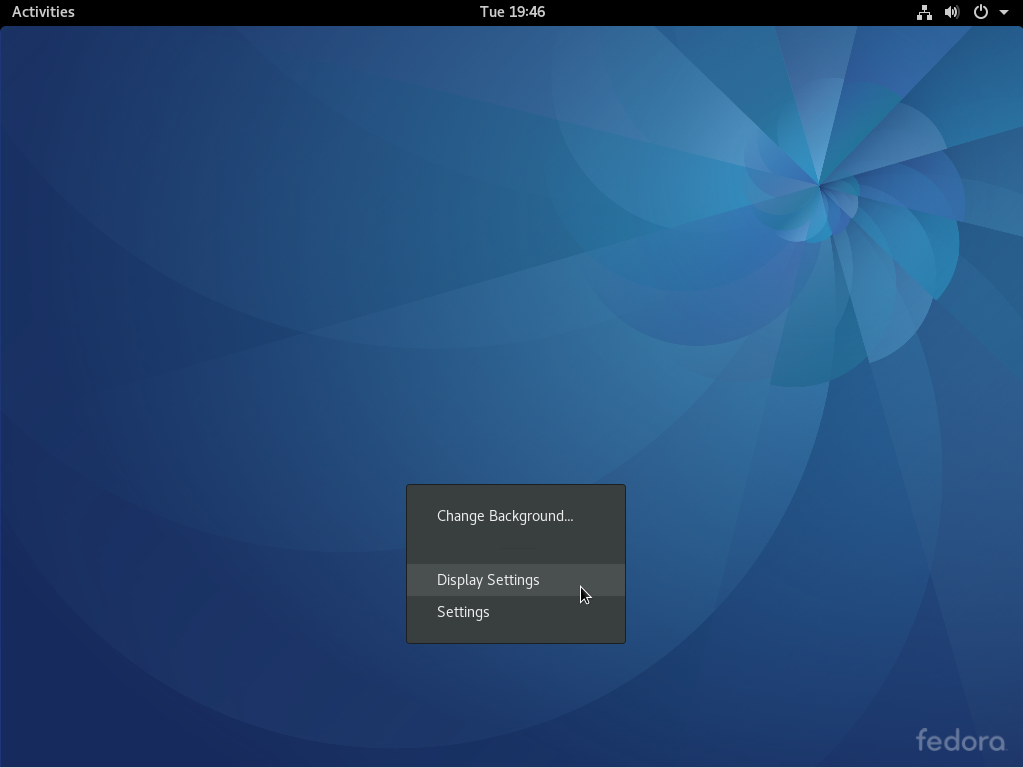The width and height of the screenshot is (1023, 768).
Task: Click the Activities label in the top bar
Action: [x=42, y=12]
